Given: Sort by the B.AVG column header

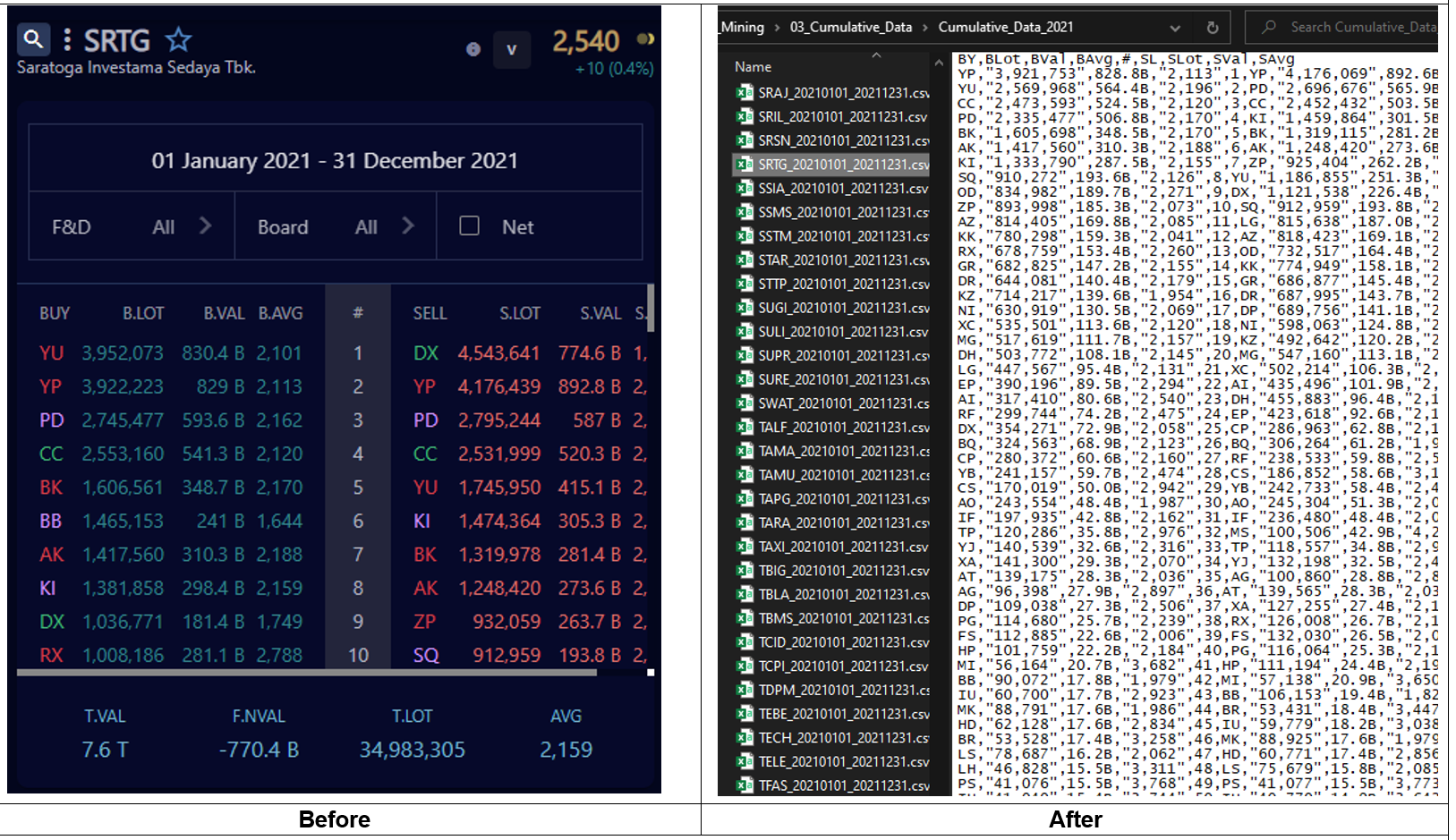Looking at the screenshot, I should tap(281, 313).
